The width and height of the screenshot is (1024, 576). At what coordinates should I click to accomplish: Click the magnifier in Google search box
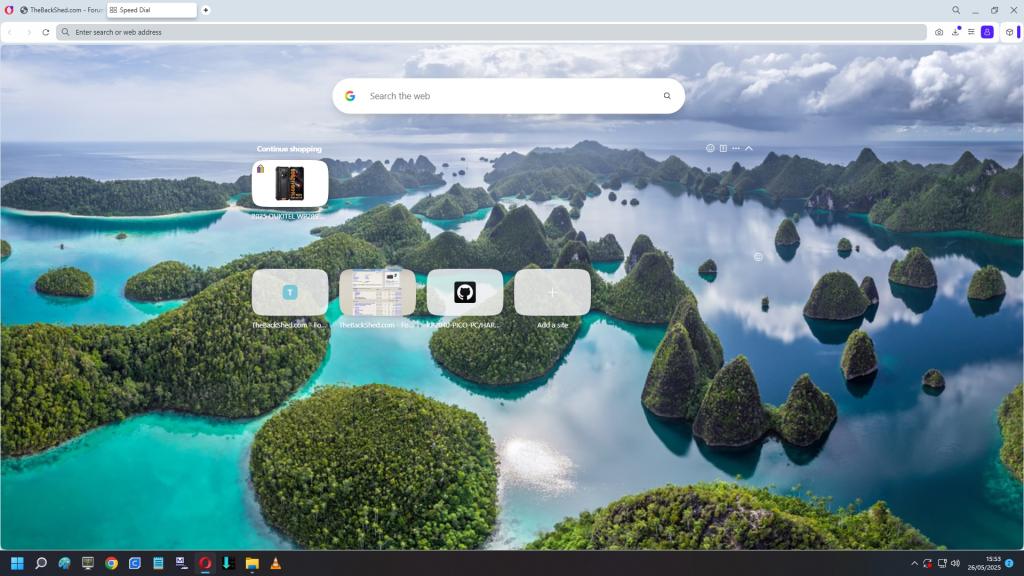coord(667,96)
